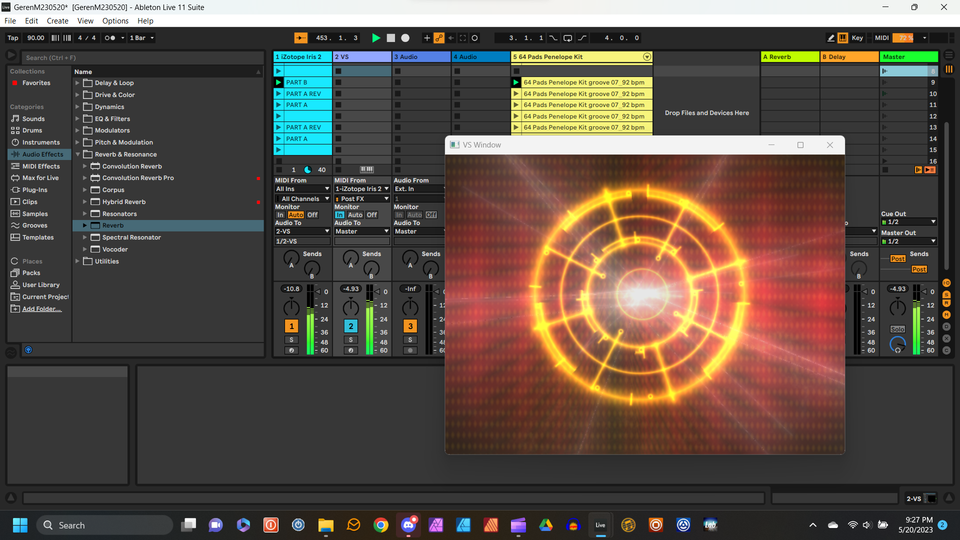Select Instruments category in browser
This screenshot has height=540, width=960.
(x=40, y=142)
